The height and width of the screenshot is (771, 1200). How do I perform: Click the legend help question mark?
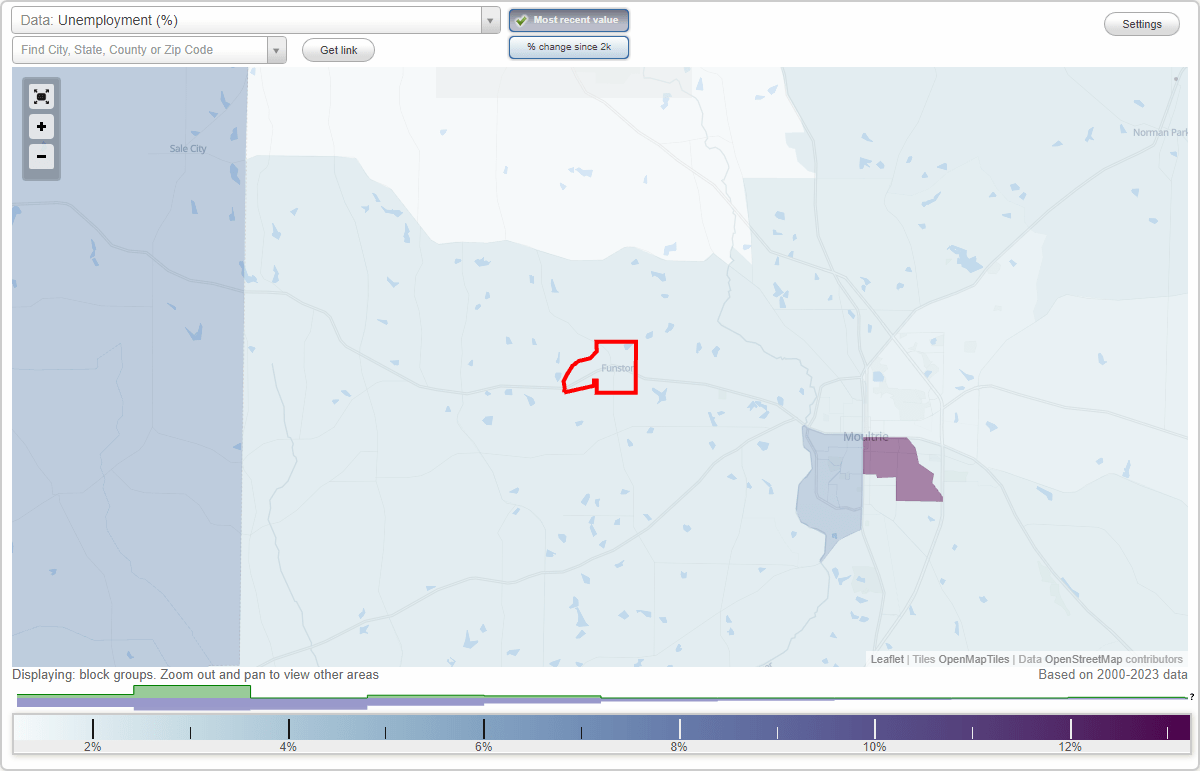click(x=1193, y=698)
